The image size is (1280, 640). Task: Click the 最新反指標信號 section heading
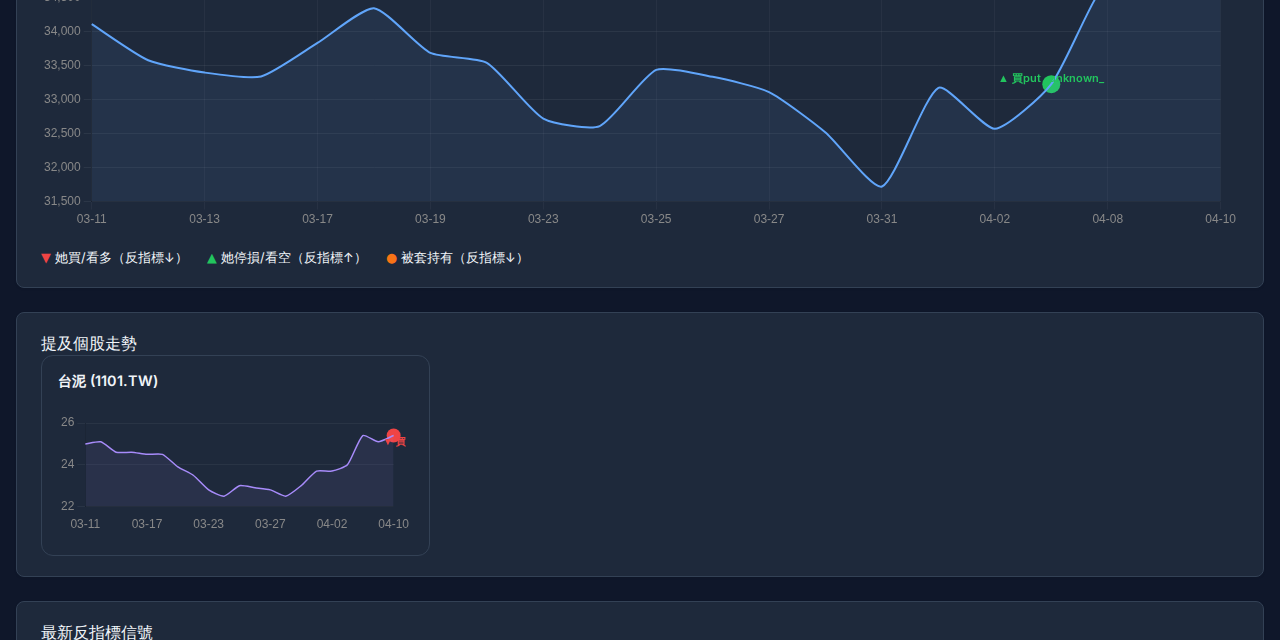click(97, 632)
